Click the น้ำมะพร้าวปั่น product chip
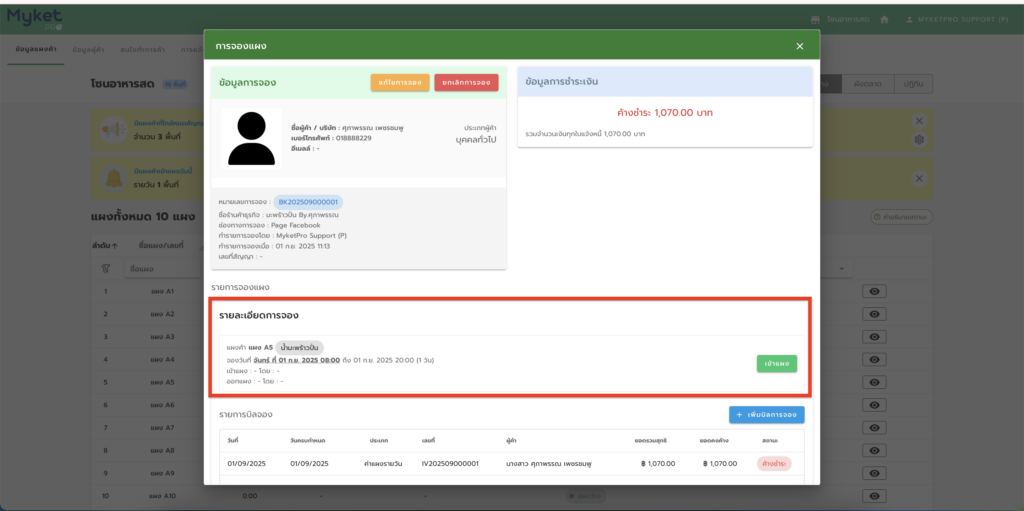 299,348
